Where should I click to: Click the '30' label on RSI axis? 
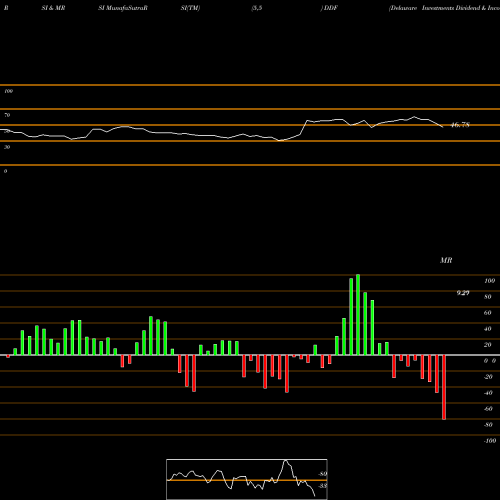[7, 147]
